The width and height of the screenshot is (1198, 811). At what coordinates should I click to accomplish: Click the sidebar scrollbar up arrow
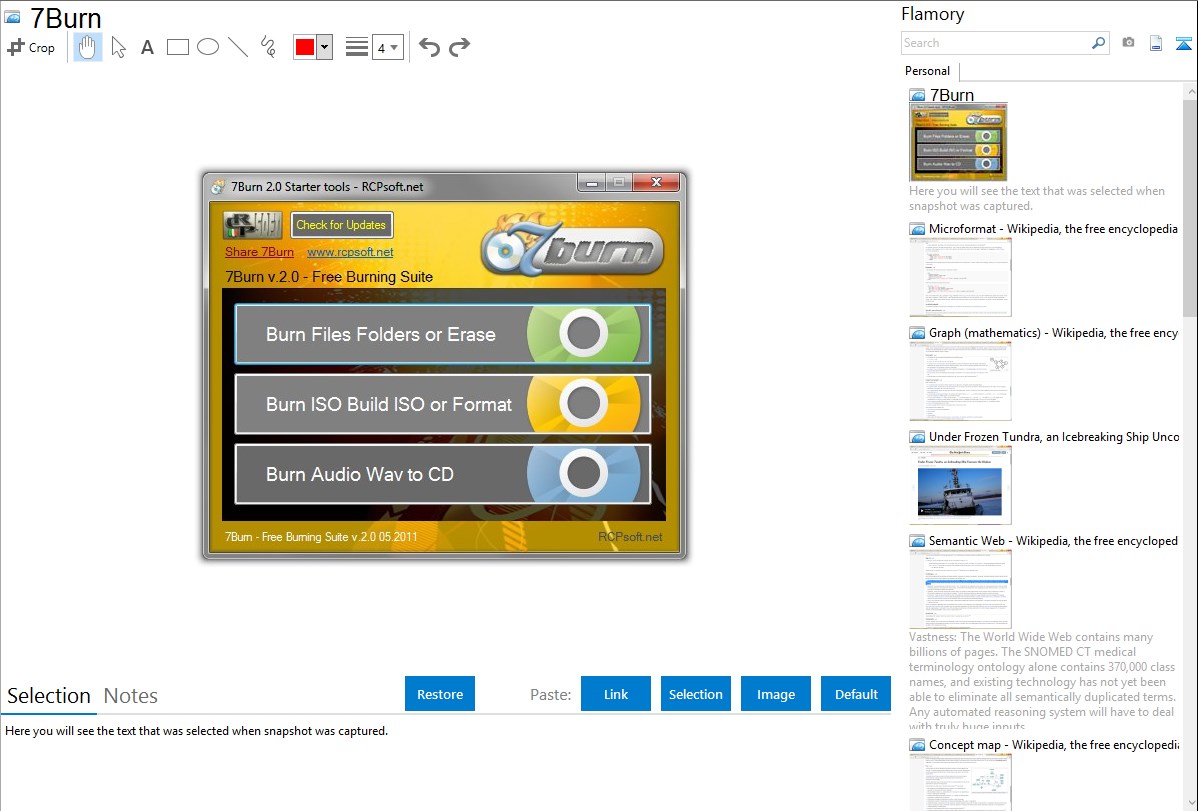click(1190, 91)
